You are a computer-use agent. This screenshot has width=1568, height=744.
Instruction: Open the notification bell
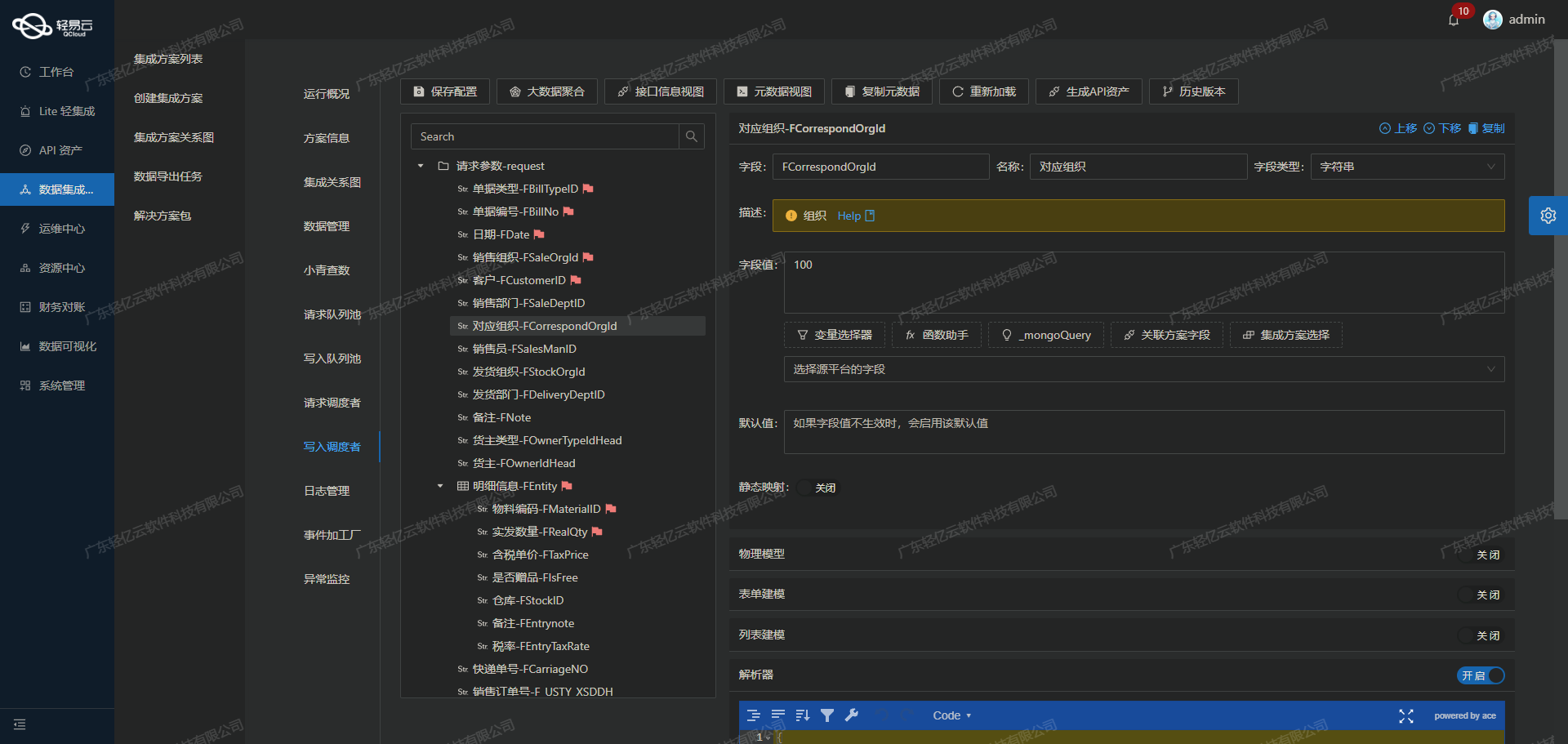(1453, 20)
